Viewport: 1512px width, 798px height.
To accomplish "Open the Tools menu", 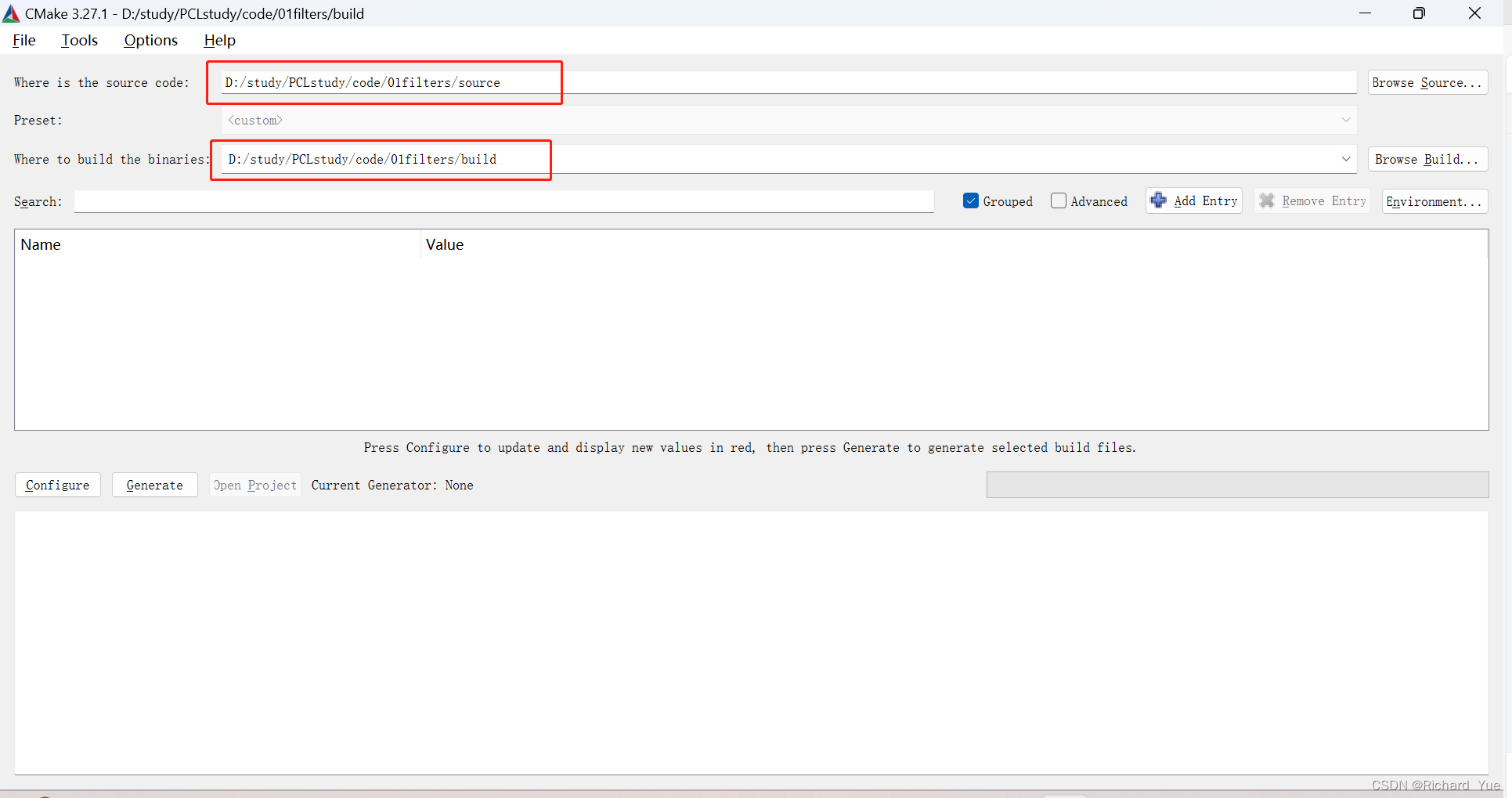I will pyautogui.click(x=80, y=40).
